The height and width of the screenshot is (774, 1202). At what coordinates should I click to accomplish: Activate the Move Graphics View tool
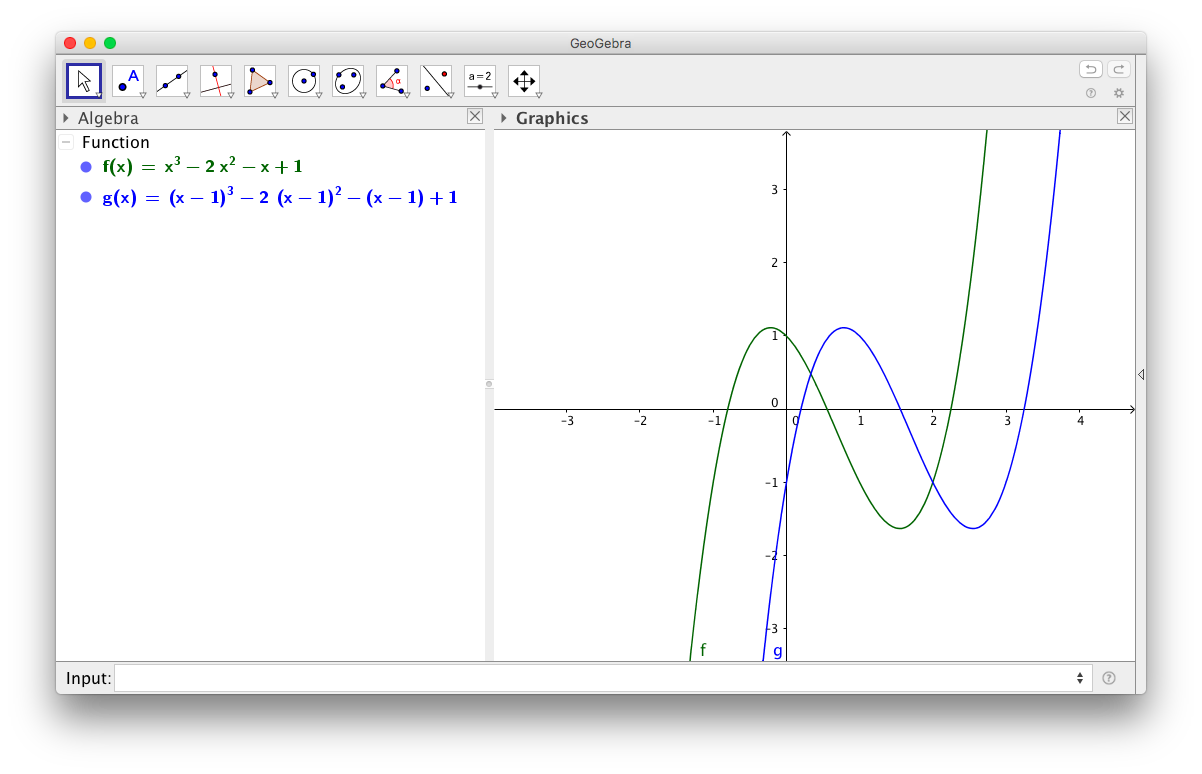point(524,81)
